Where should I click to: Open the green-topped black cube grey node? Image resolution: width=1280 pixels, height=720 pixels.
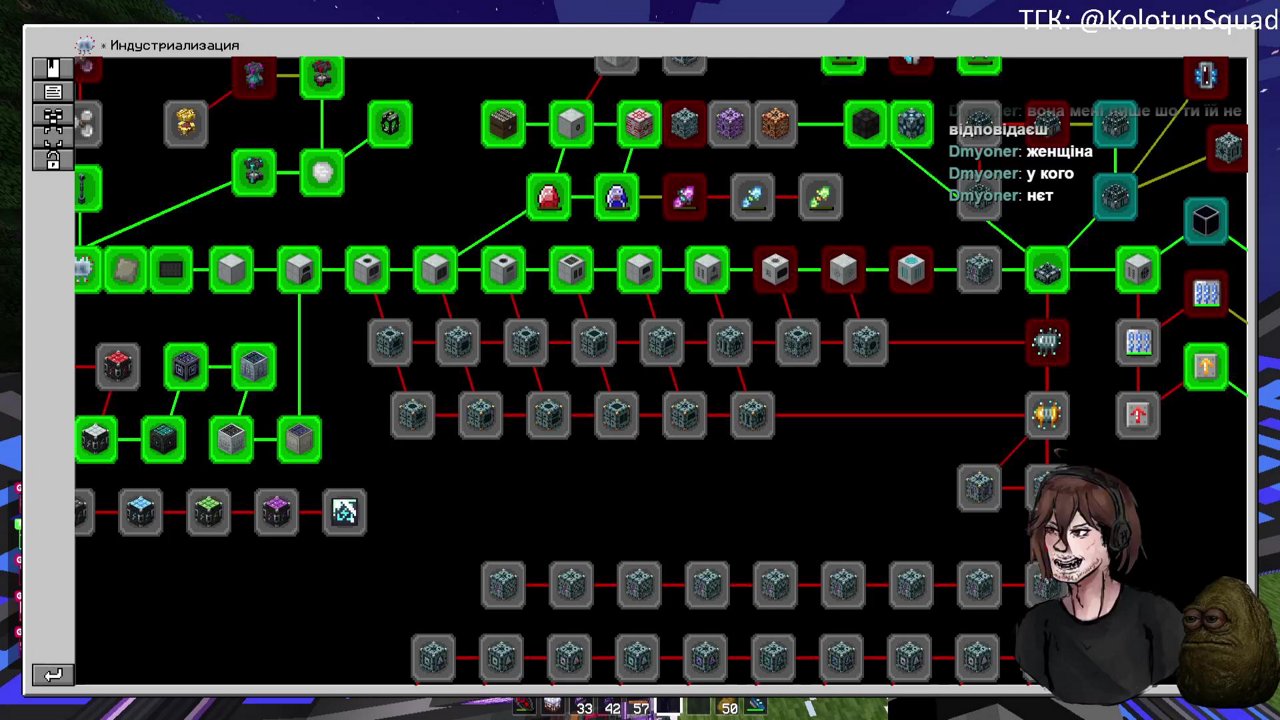[208, 512]
